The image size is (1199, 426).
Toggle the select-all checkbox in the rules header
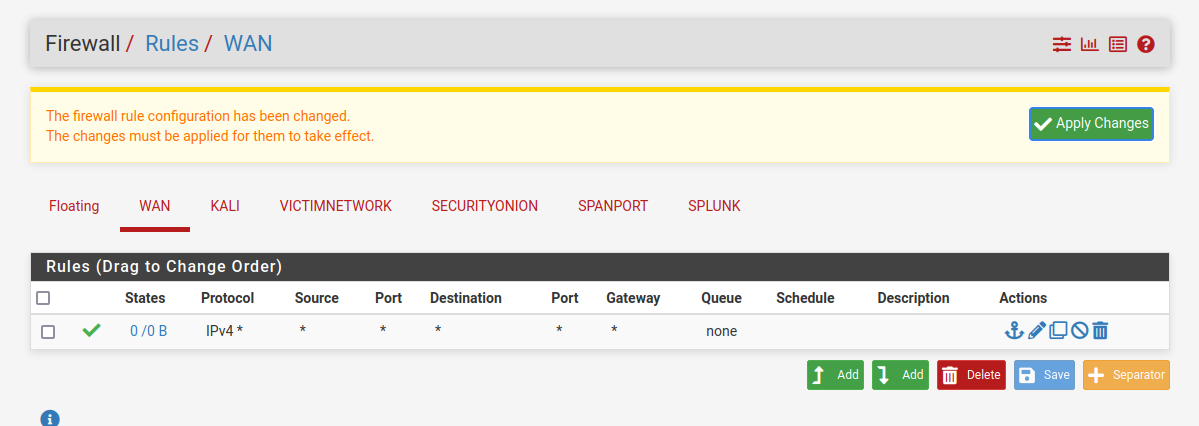(x=43, y=298)
